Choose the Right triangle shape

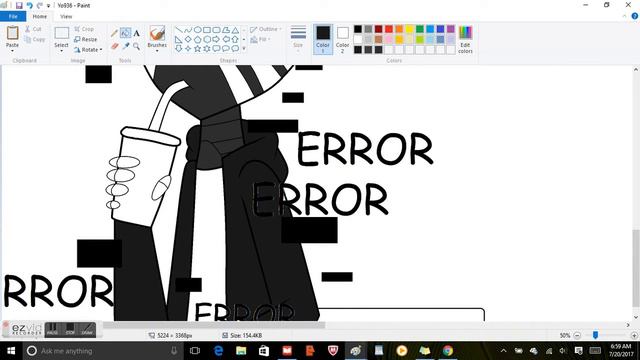click(x=178, y=39)
